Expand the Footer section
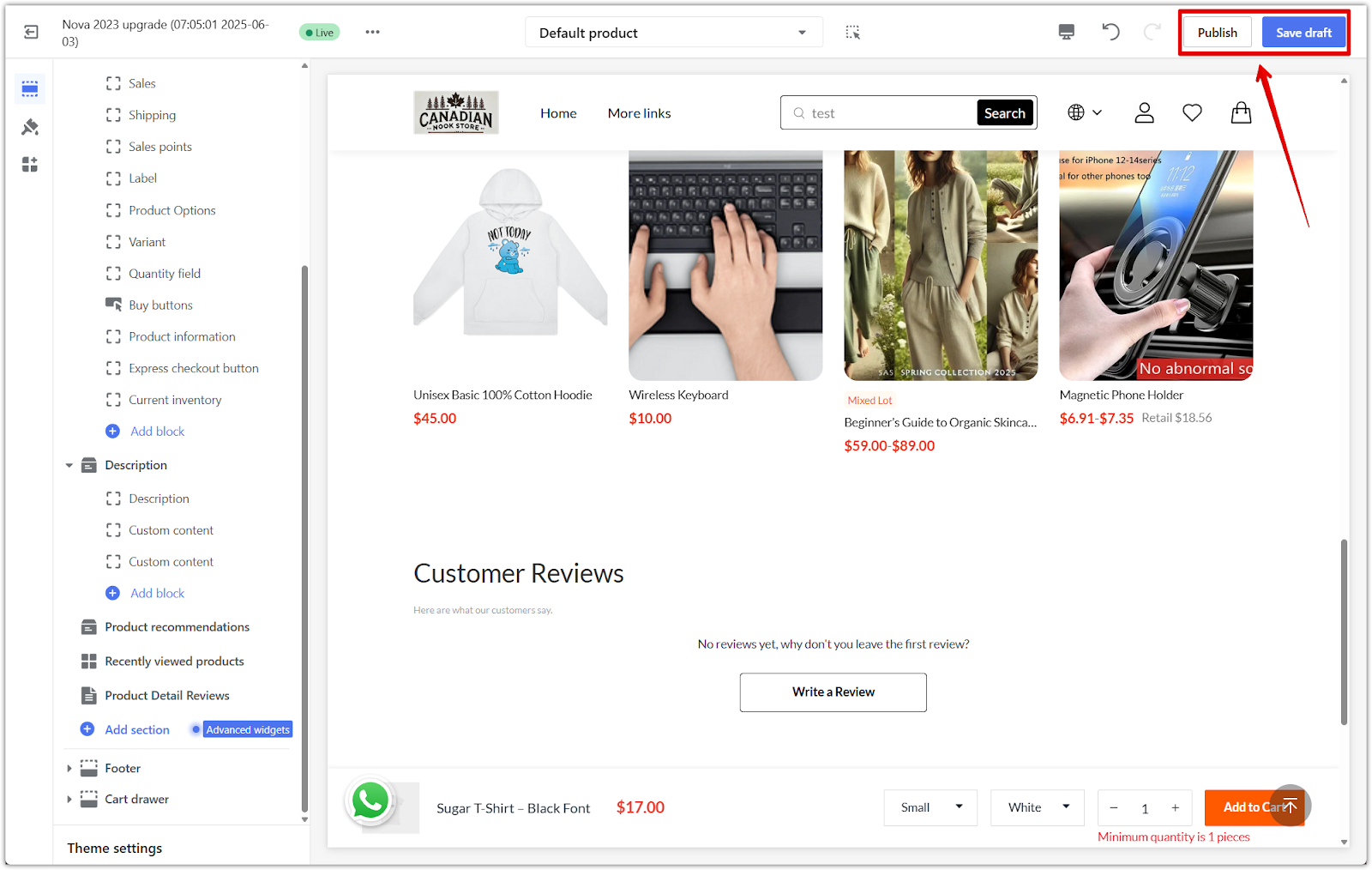 (x=69, y=768)
